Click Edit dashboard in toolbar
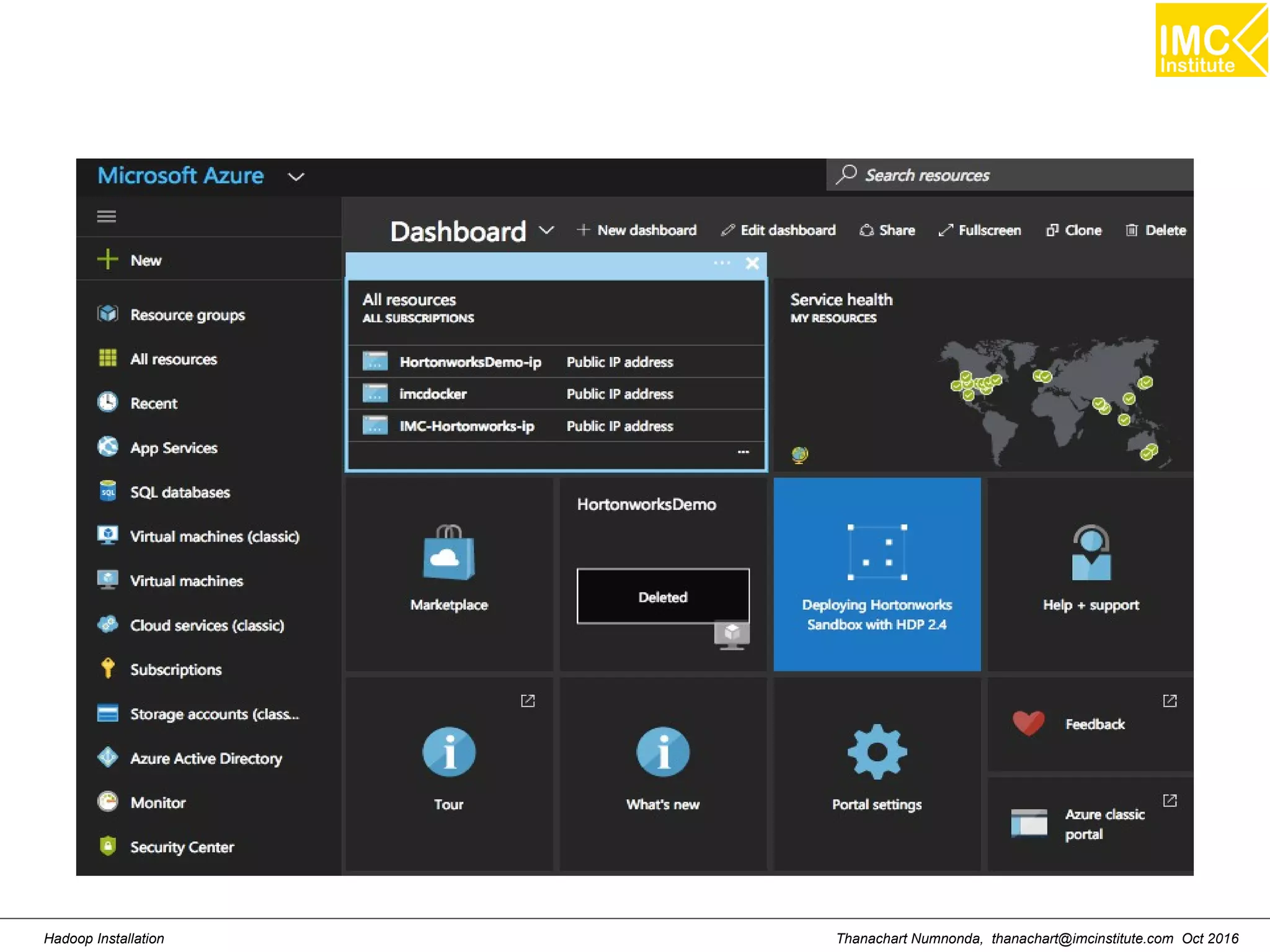Image resolution: width=1270 pixels, height=952 pixels. [778, 231]
